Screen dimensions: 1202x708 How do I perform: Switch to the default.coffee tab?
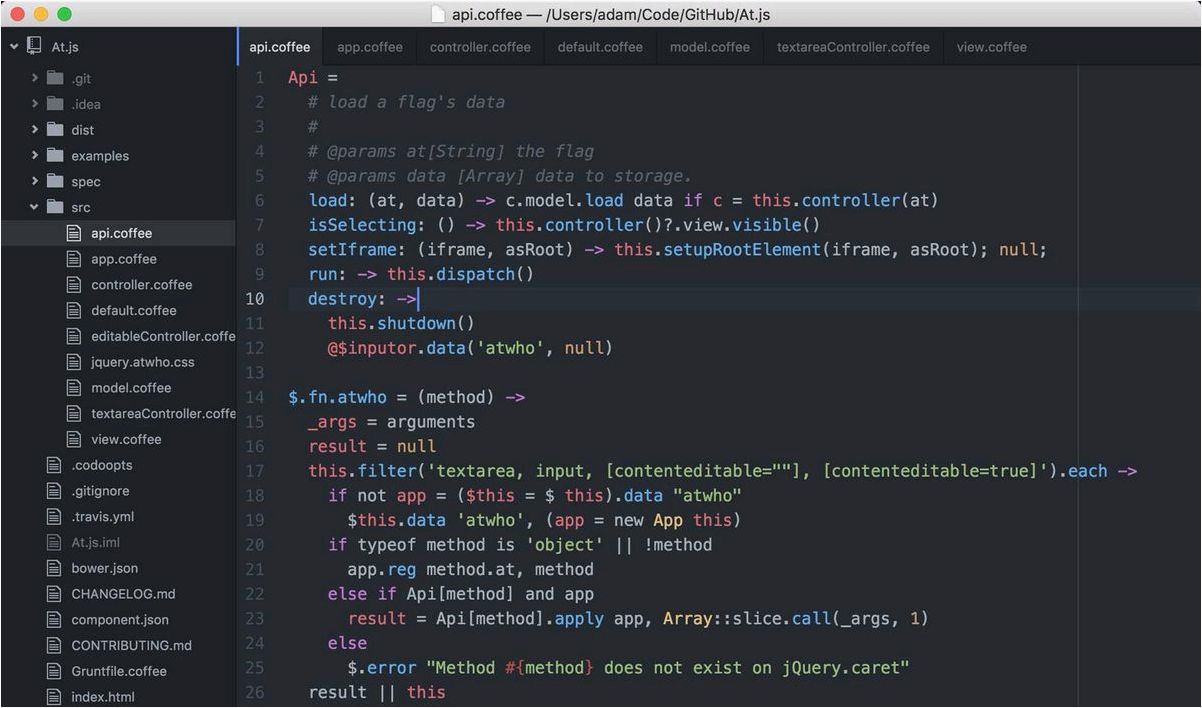[600, 47]
